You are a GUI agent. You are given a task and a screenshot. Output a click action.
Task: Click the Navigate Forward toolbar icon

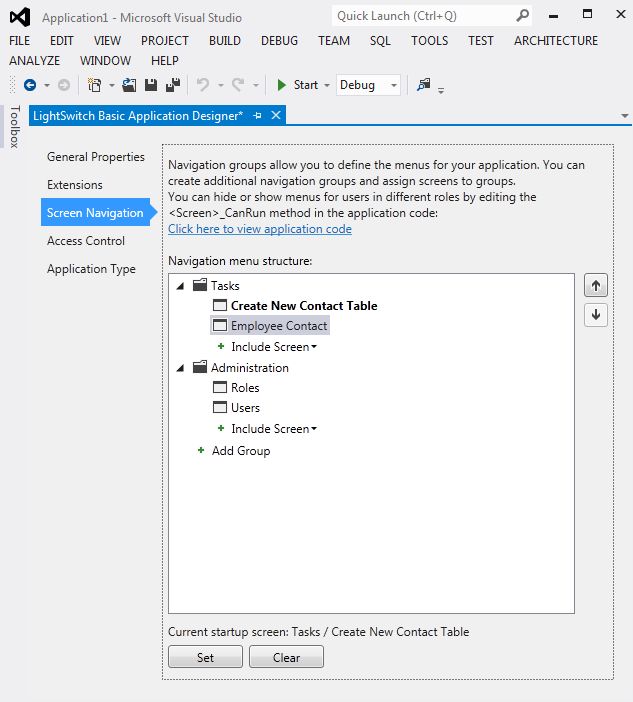(64, 85)
